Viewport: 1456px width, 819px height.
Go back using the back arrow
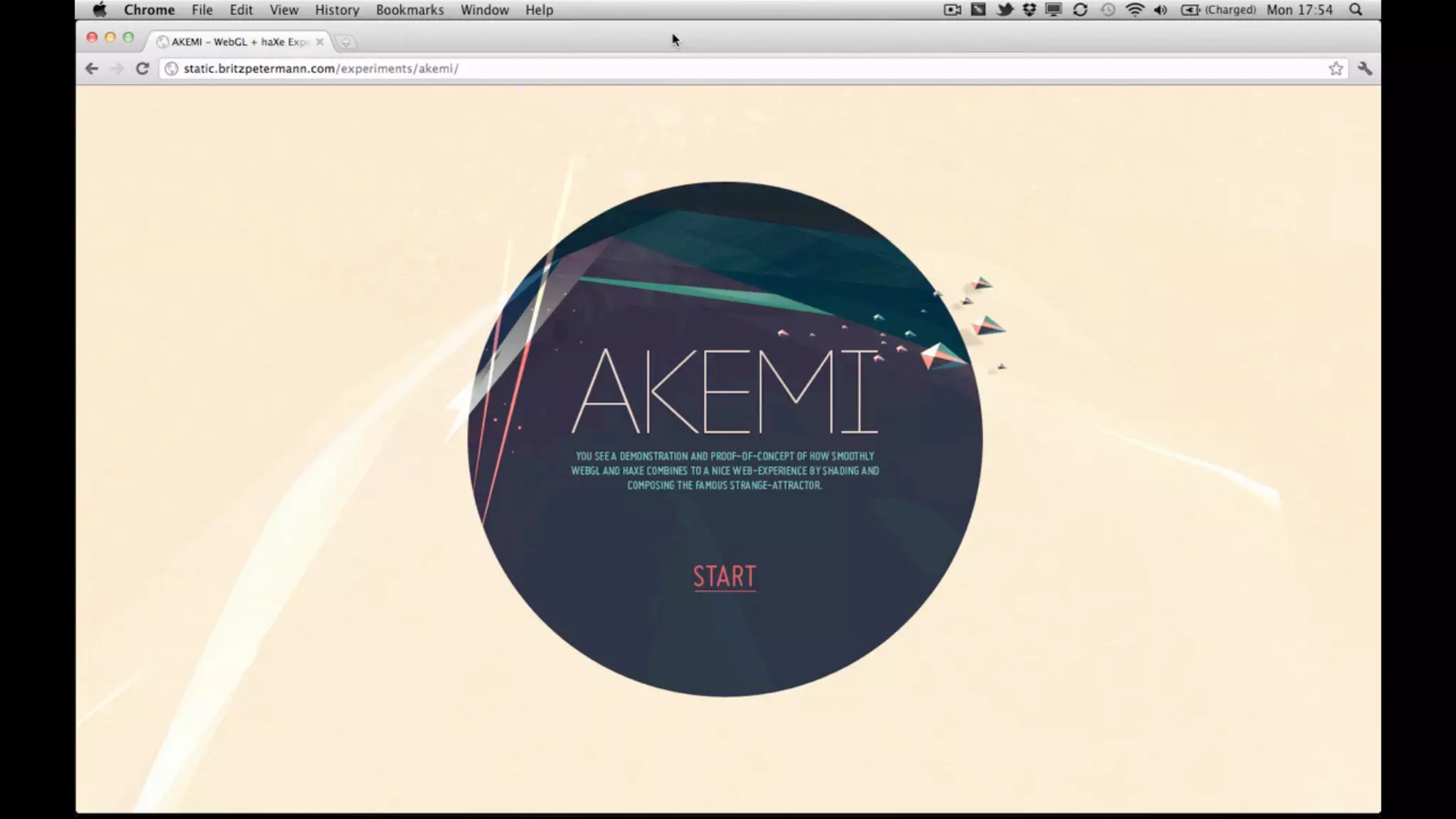92,69
